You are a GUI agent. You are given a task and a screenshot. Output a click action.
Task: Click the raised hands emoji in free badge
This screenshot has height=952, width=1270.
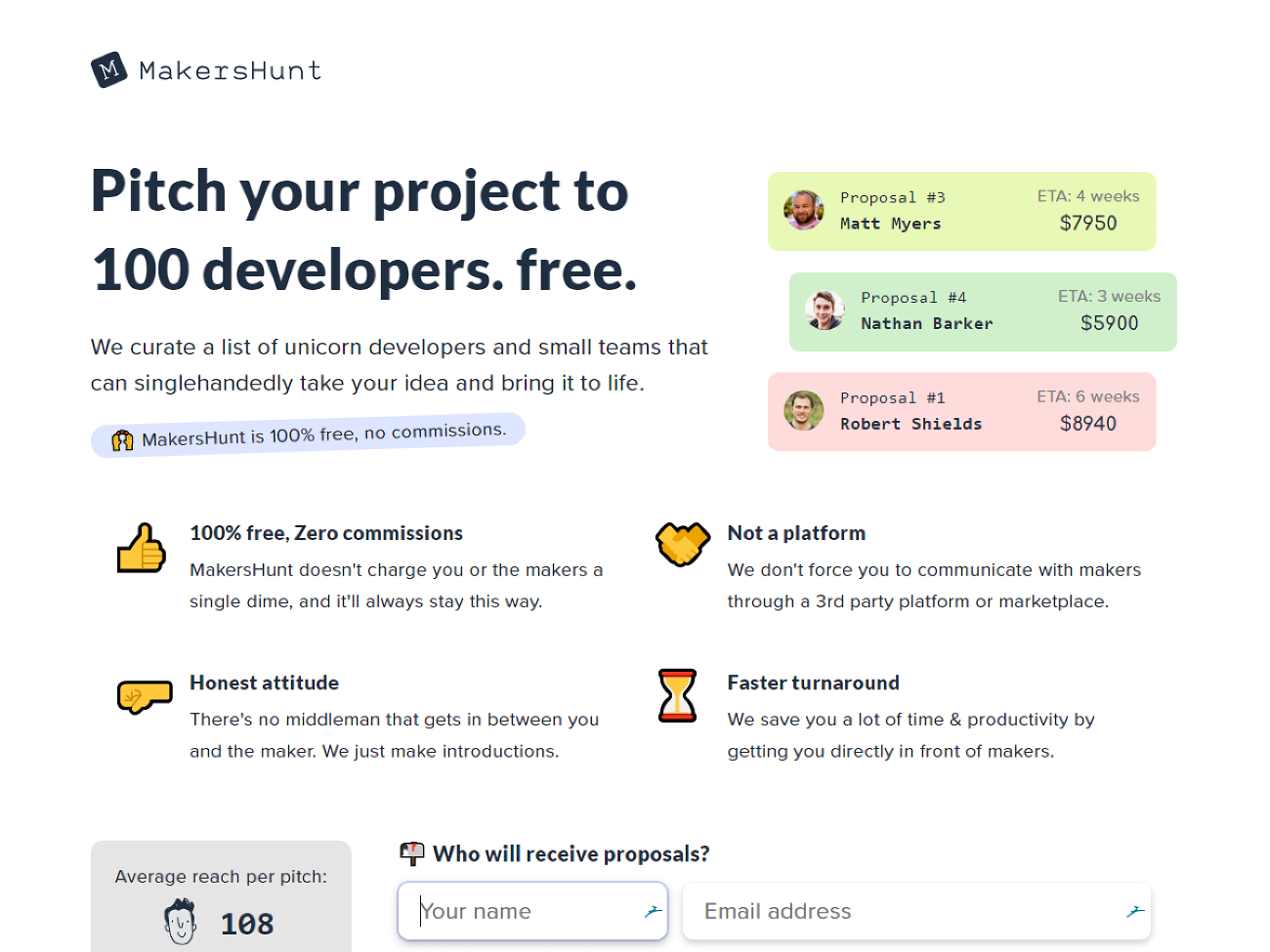(122, 440)
